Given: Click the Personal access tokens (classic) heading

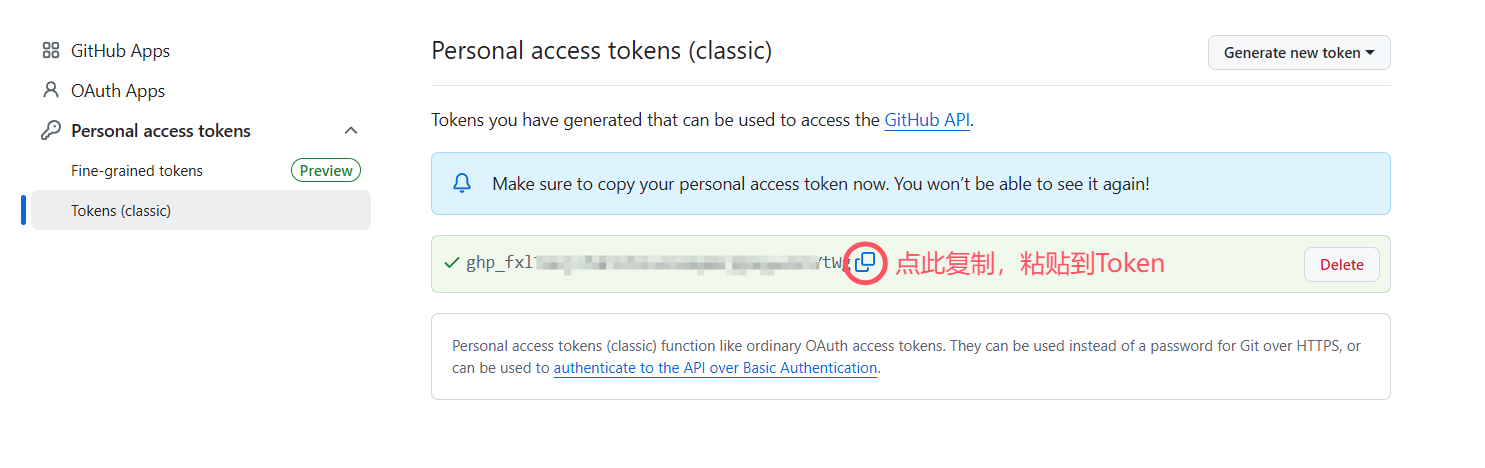Looking at the screenshot, I should click(x=601, y=51).
